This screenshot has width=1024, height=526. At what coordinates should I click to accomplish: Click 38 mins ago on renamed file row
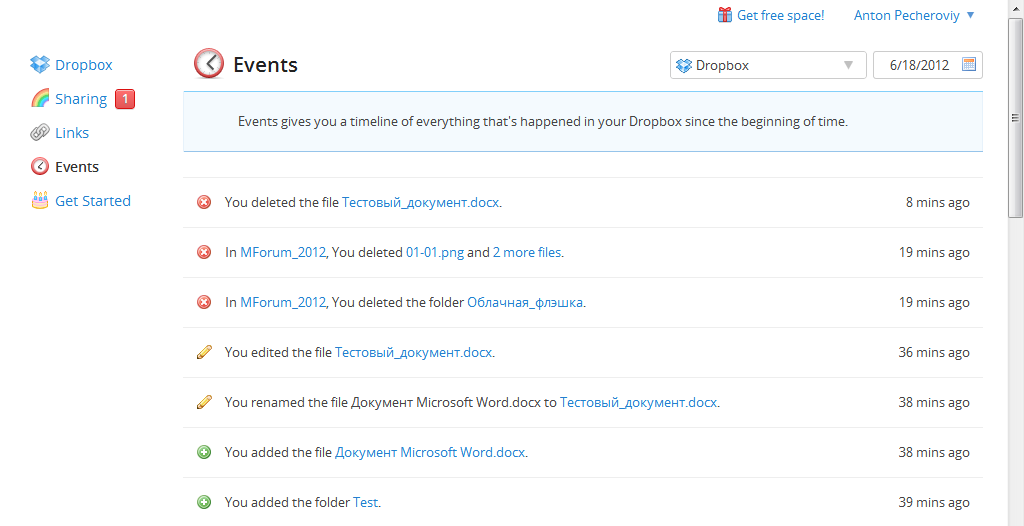click(x=934, y=403)
